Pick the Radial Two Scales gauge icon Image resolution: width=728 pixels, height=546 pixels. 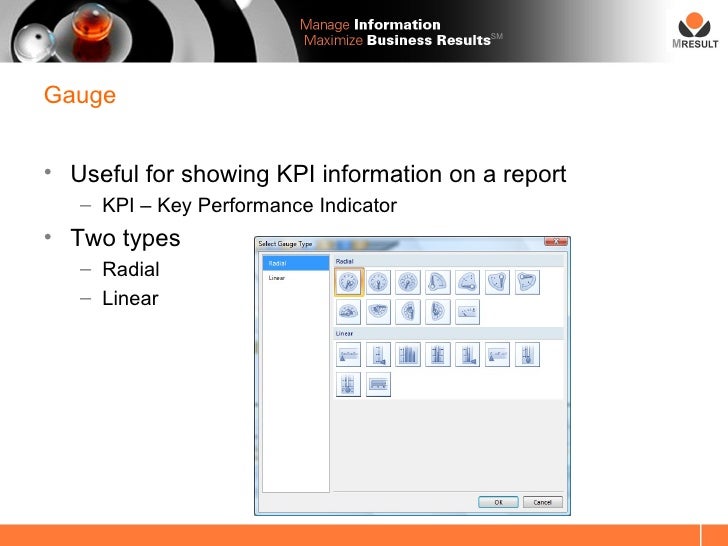pyautogui.click(x=408, y=282)
